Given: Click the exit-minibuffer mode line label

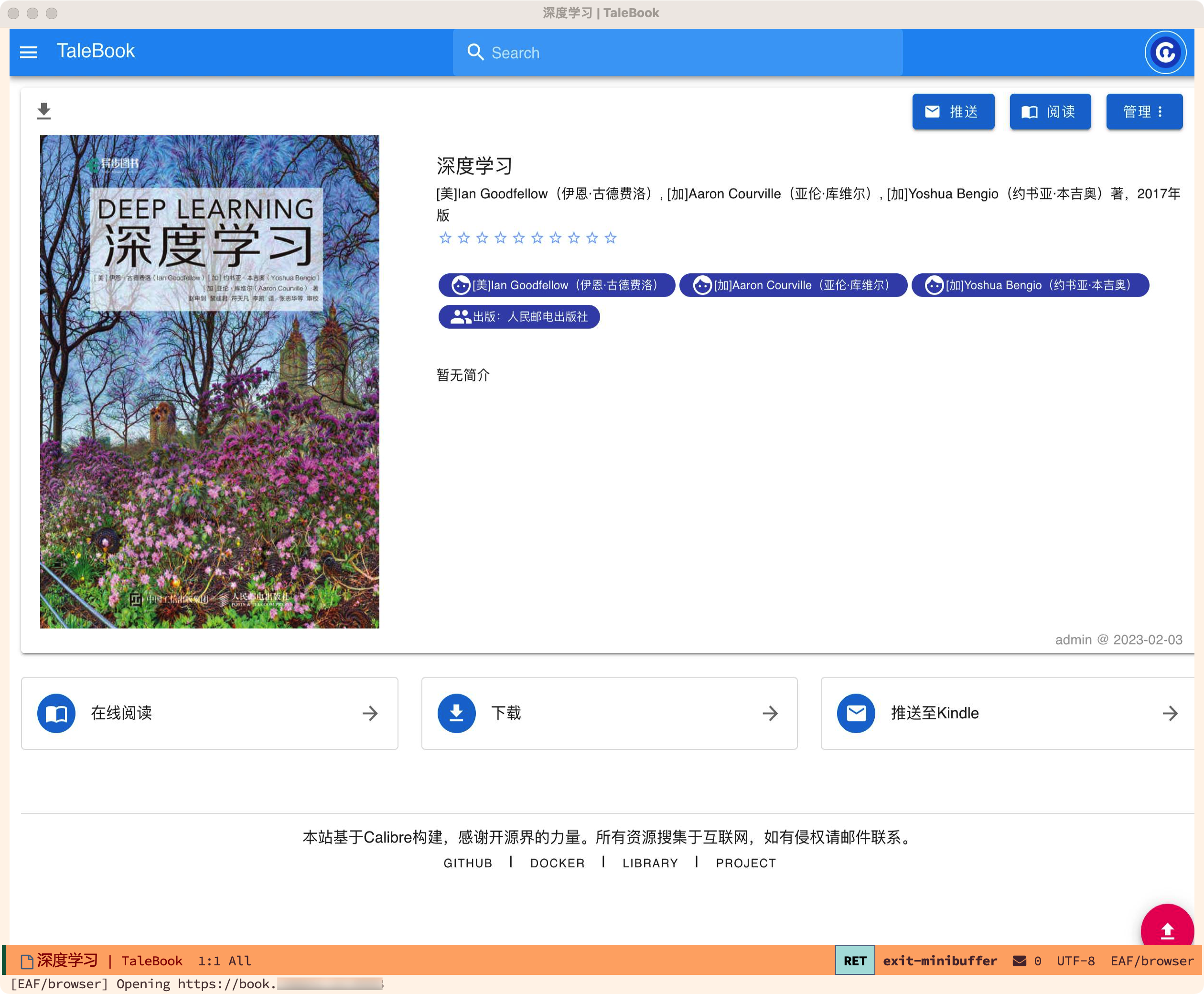Looking at the screenshot, I should point(939,961).
